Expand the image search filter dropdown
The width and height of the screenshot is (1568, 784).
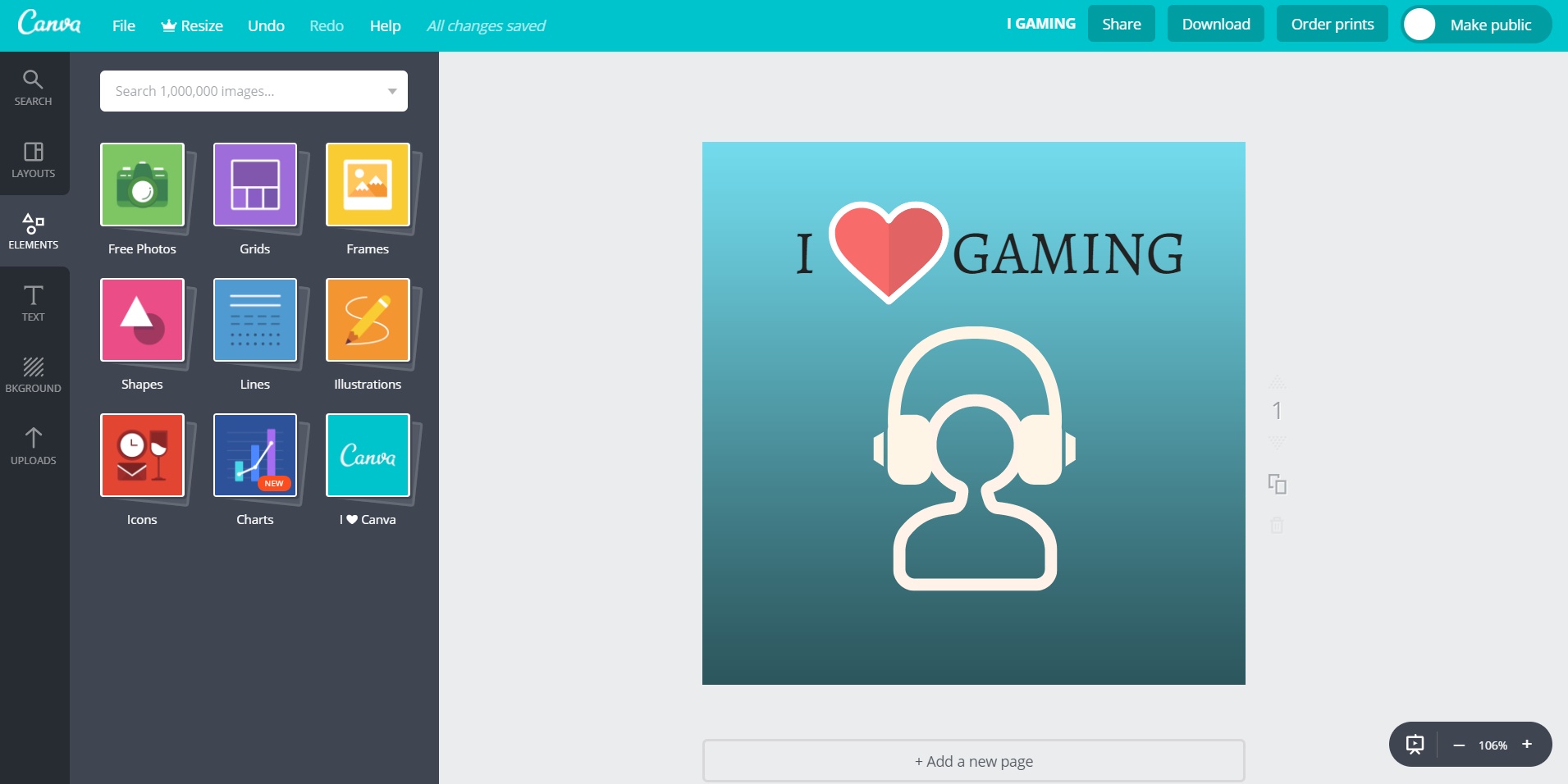(391, 90)
